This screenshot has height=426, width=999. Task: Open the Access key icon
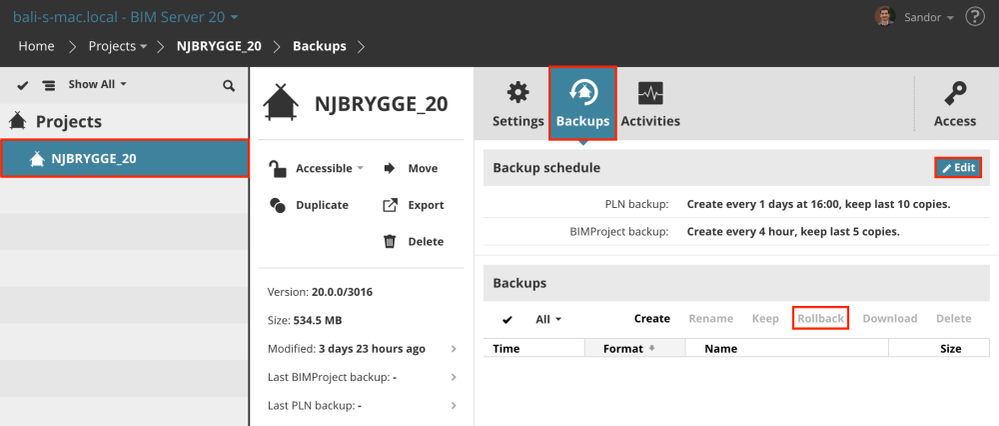click(954, 104)
